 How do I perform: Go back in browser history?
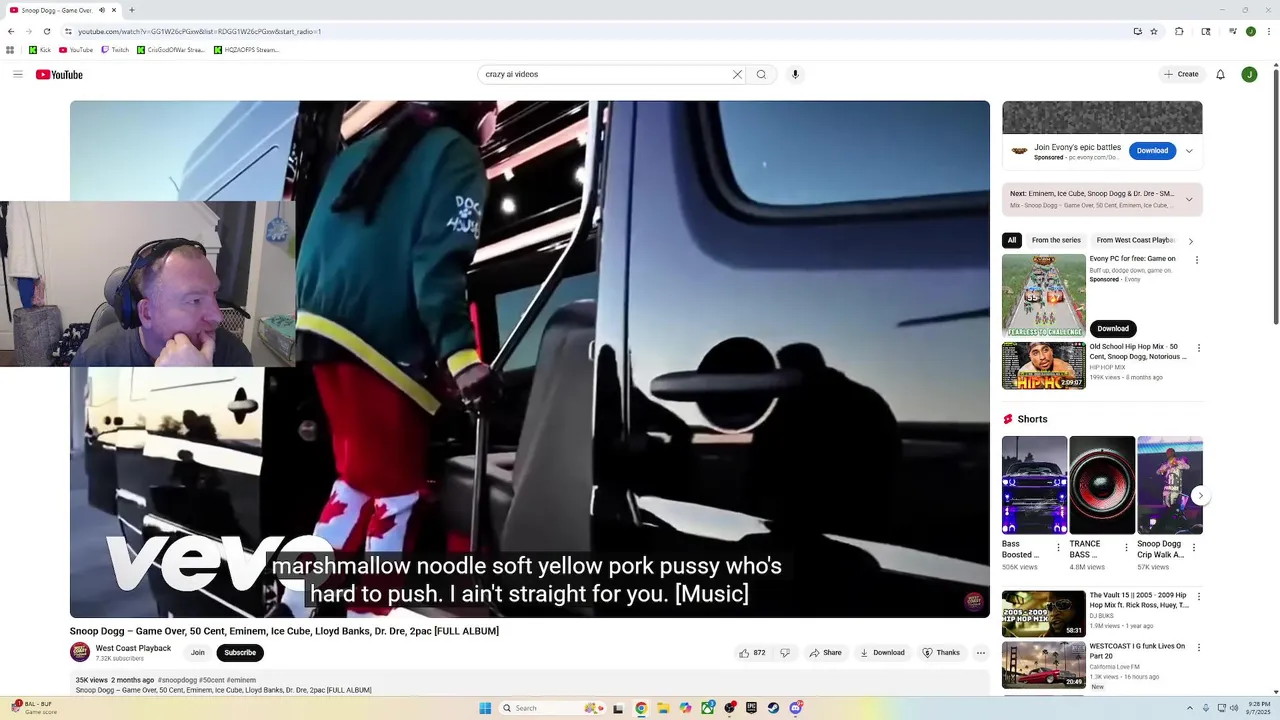pyautogui.click(x=11, y=31)
